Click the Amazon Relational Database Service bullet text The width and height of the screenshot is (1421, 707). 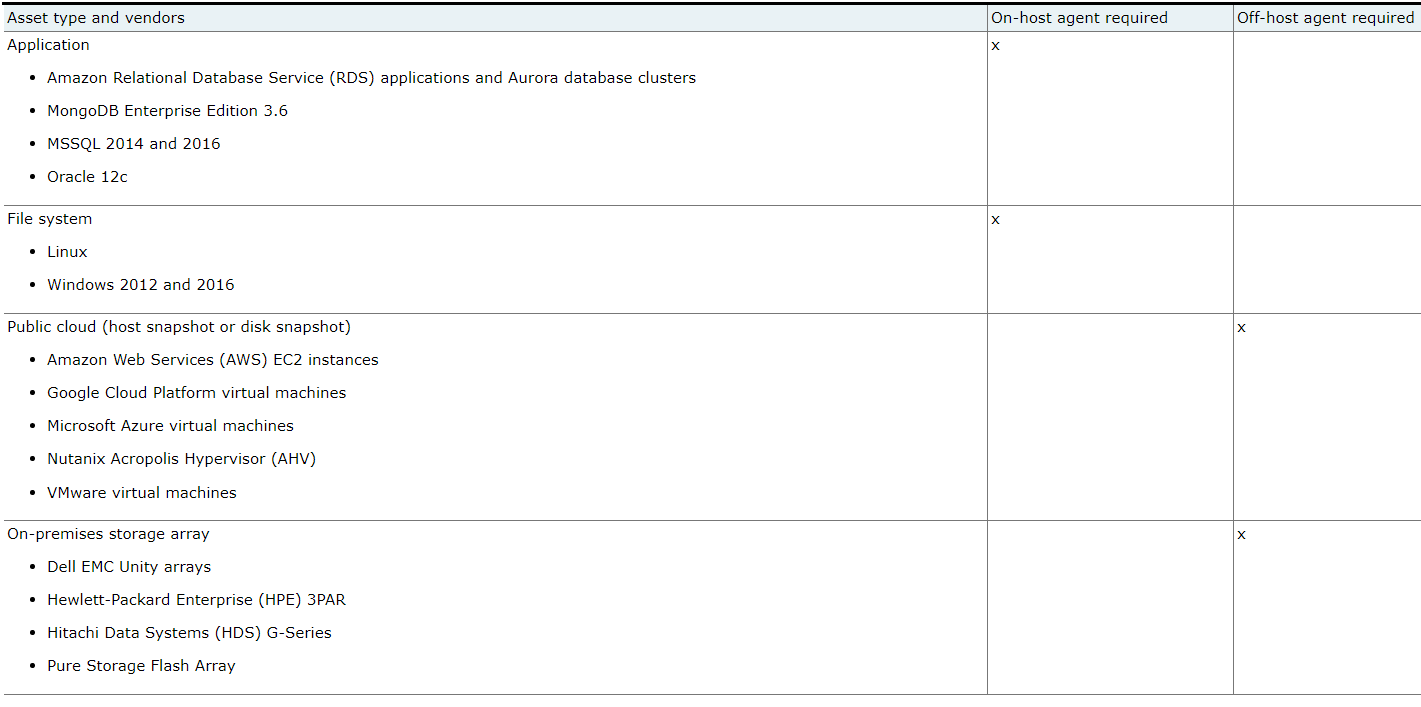[371, 78]
